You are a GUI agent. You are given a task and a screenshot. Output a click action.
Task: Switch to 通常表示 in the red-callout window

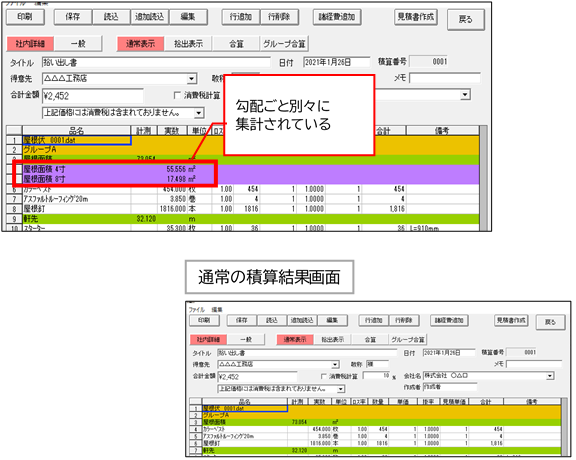141,44
